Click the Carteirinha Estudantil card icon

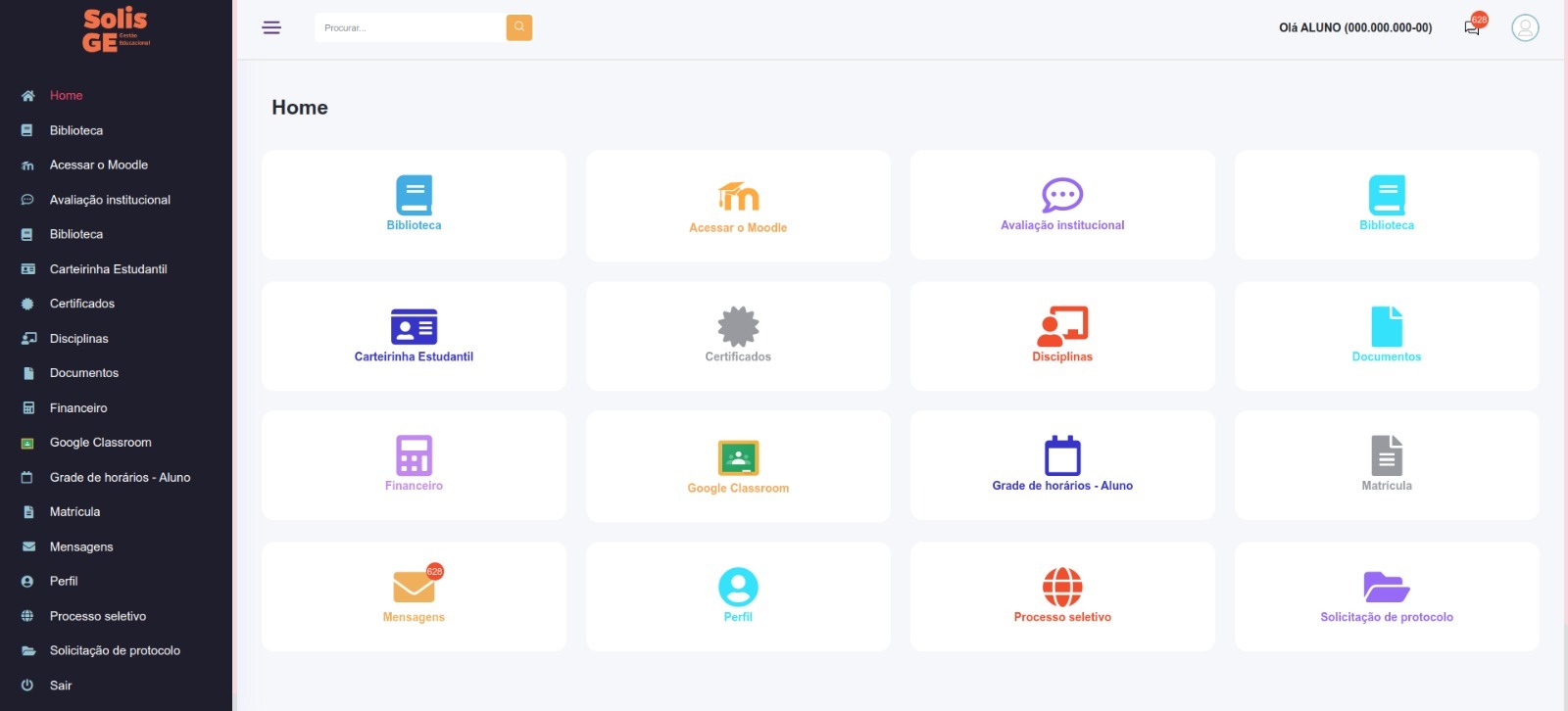point(414,327)
